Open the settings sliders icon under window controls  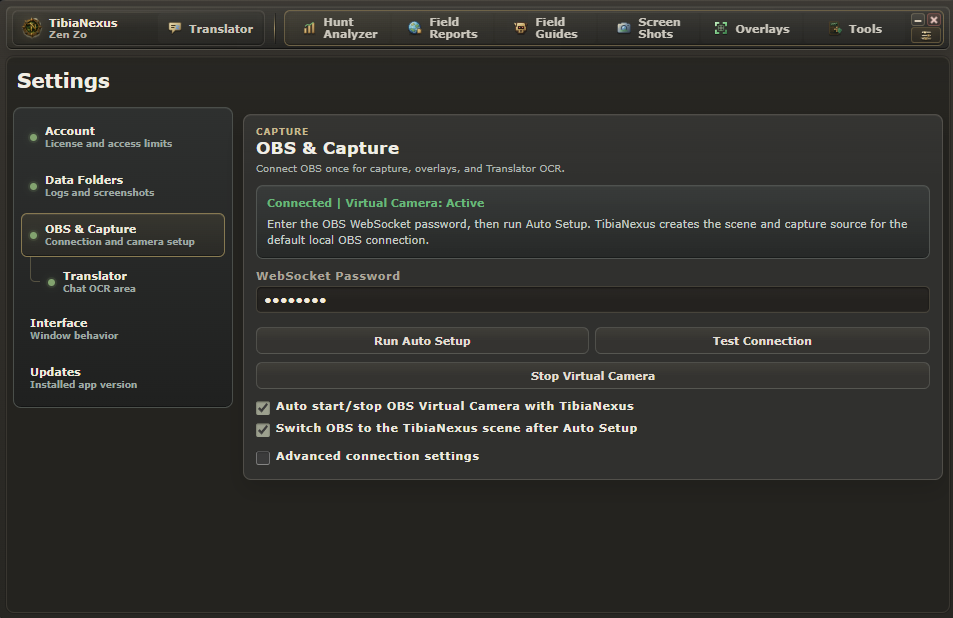click(926, 36)
